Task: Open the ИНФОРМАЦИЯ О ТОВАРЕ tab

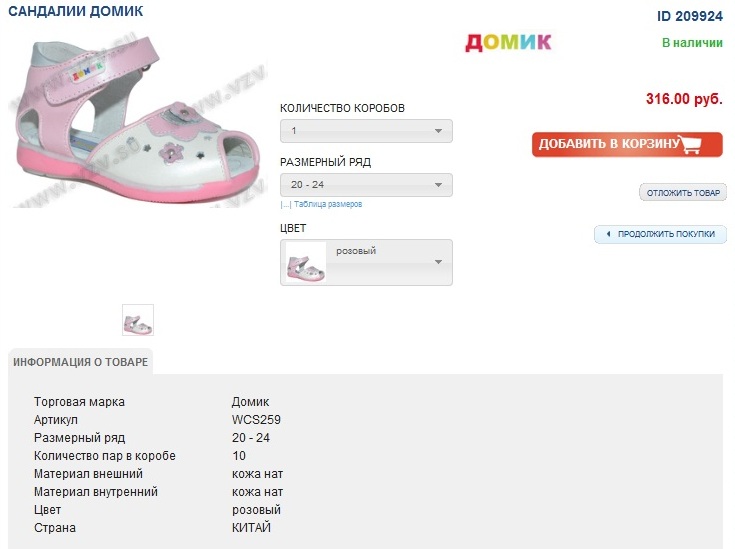Action: tap(81, 362)
